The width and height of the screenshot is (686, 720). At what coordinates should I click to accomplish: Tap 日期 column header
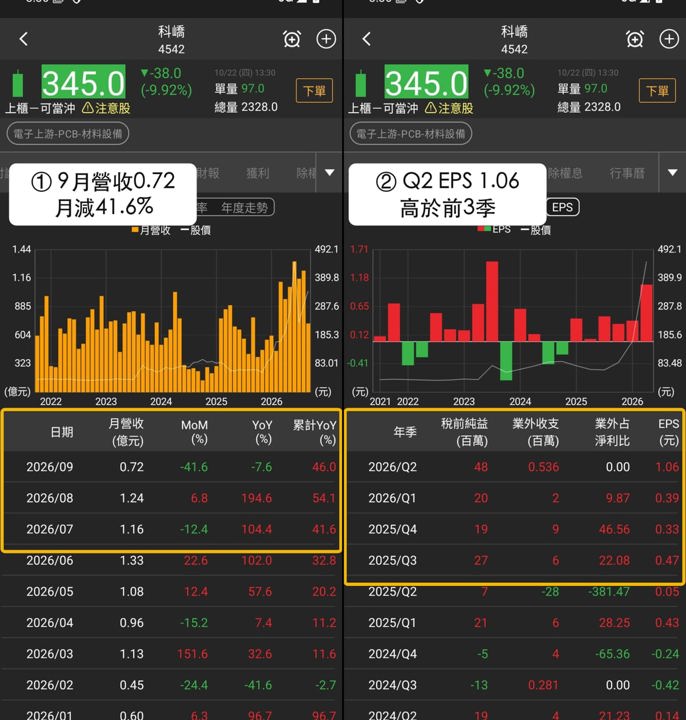pos(62,432)
